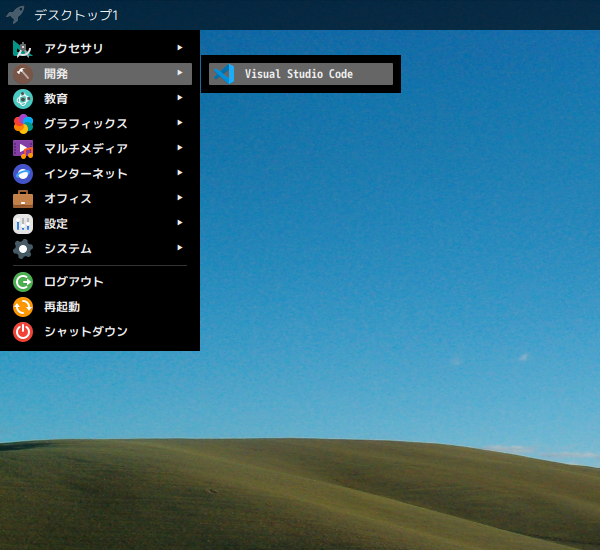Image resolution: width=600 pixels, height=550 pixels.
Task: Click the green ログアウト icon
Action: (x=23, y=282)
